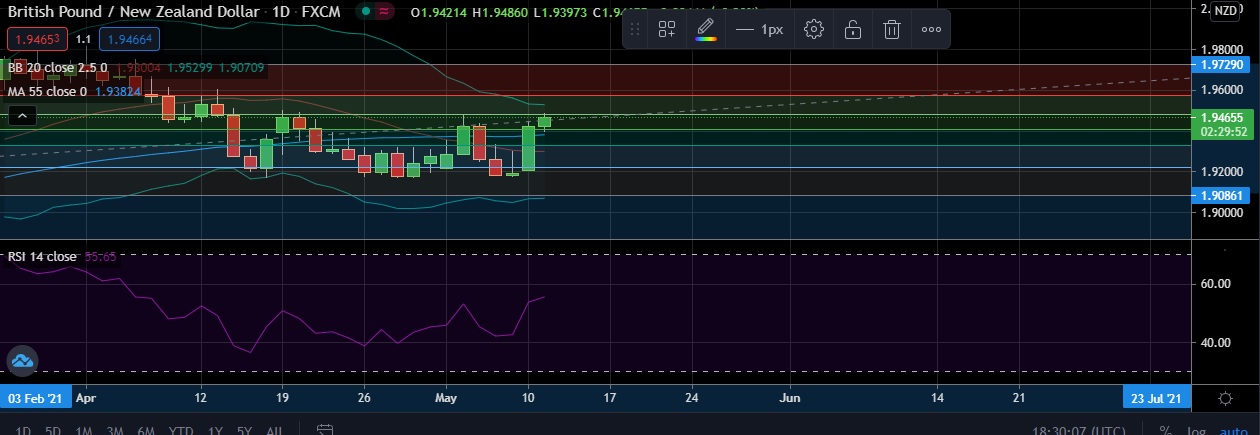Image resolution: width=1260 pixels, height=435 pixels.
Task: Open the NZD currency selector
Action: (1224, 11)
